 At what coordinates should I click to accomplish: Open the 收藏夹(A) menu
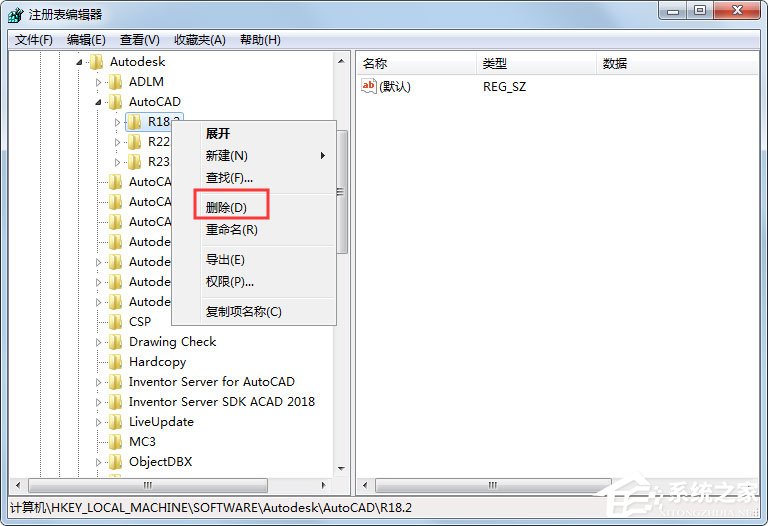click(200, 40)
